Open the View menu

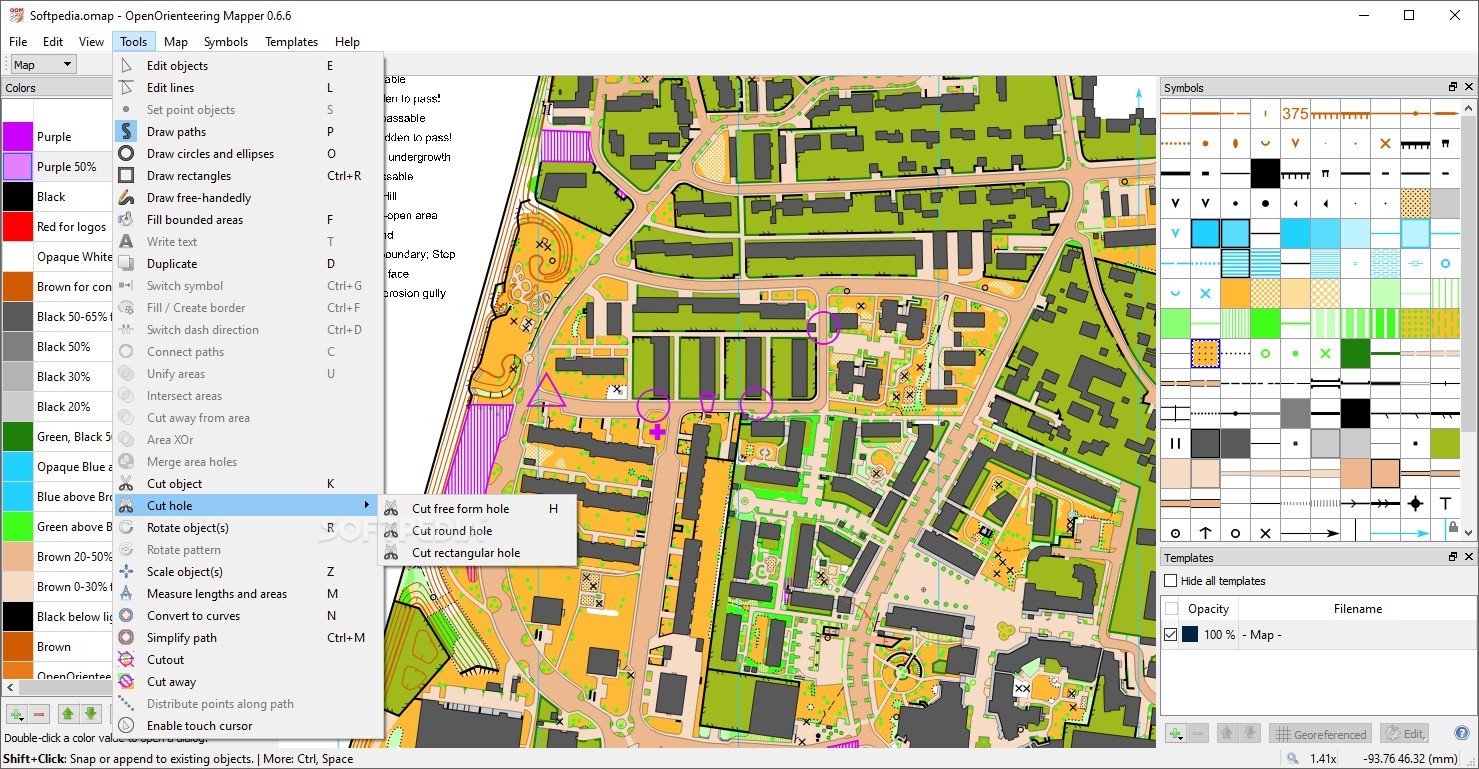pos(91,42)
